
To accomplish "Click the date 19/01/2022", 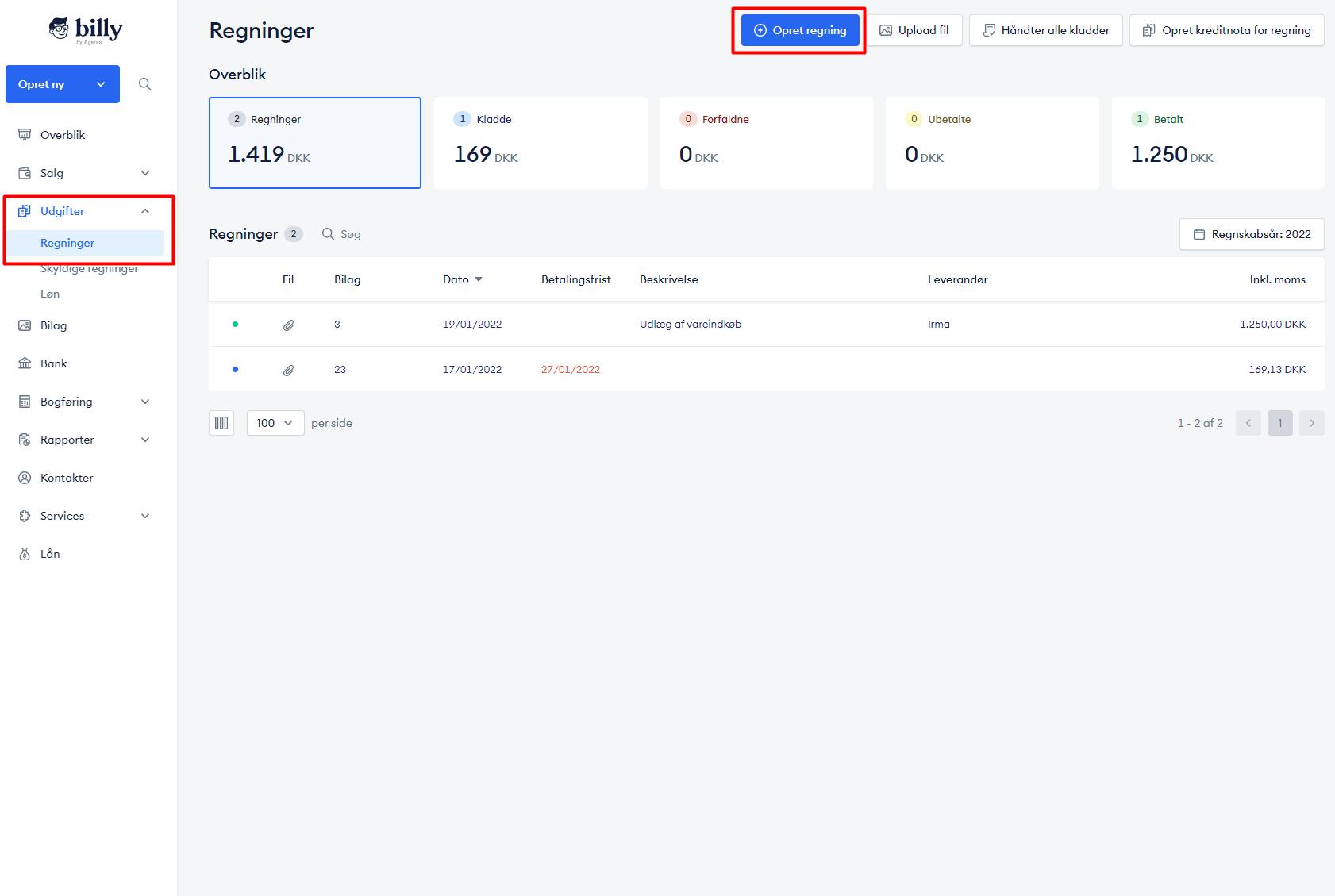I will (x=472, y=324).
